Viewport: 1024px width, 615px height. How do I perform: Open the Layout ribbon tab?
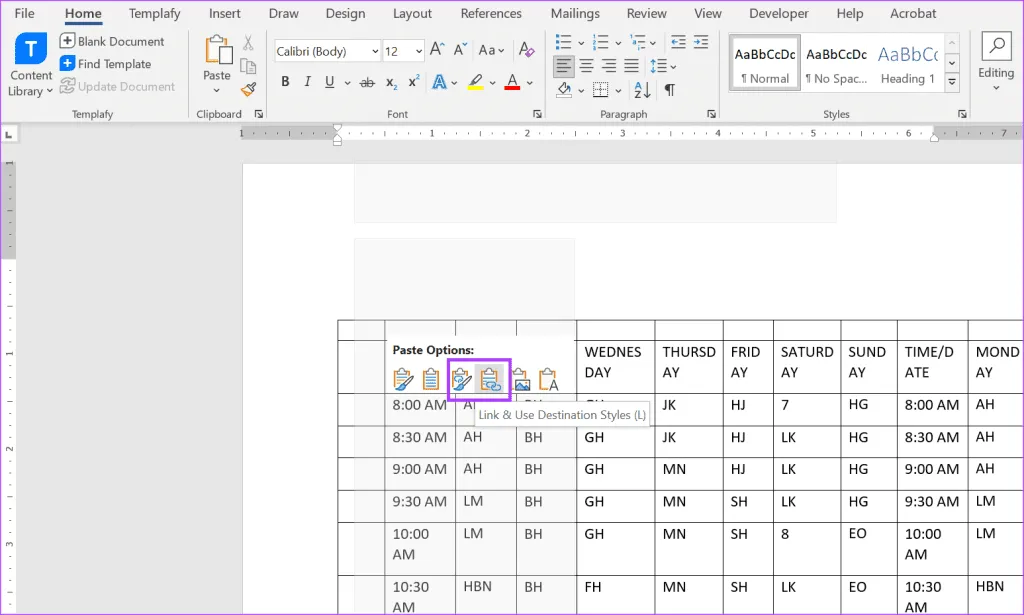click(412, 14)
